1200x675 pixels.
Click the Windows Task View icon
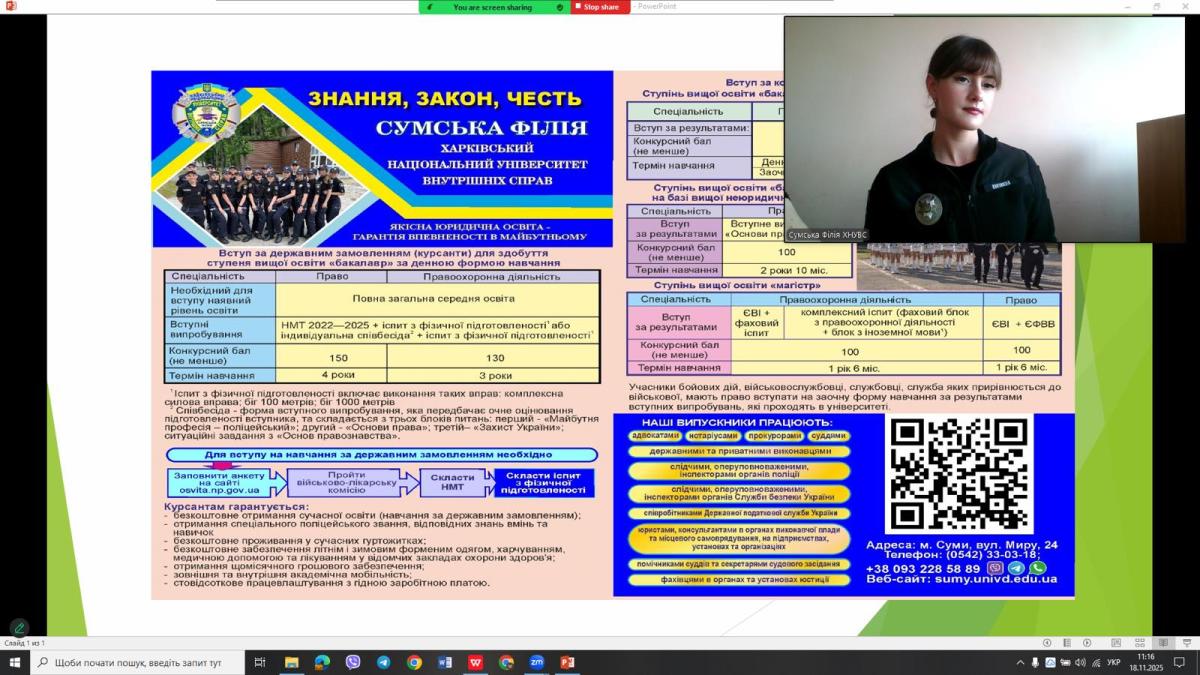click(260, 662)
